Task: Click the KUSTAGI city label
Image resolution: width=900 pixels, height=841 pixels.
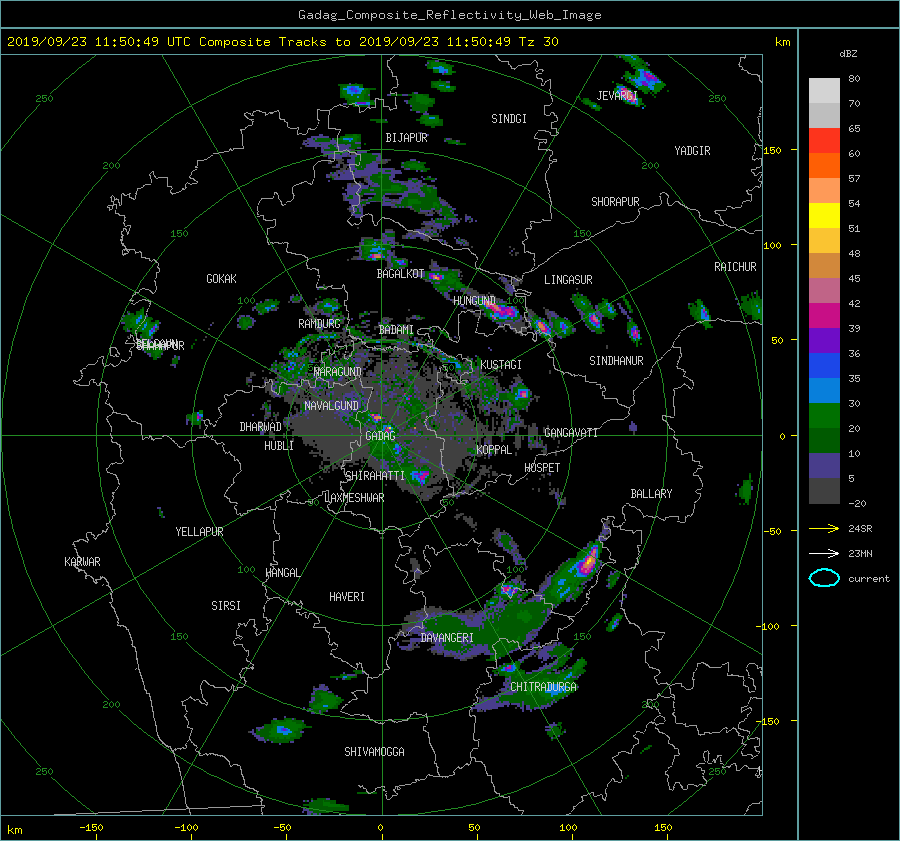Action: pyautogui.click(x=501, y=365)
